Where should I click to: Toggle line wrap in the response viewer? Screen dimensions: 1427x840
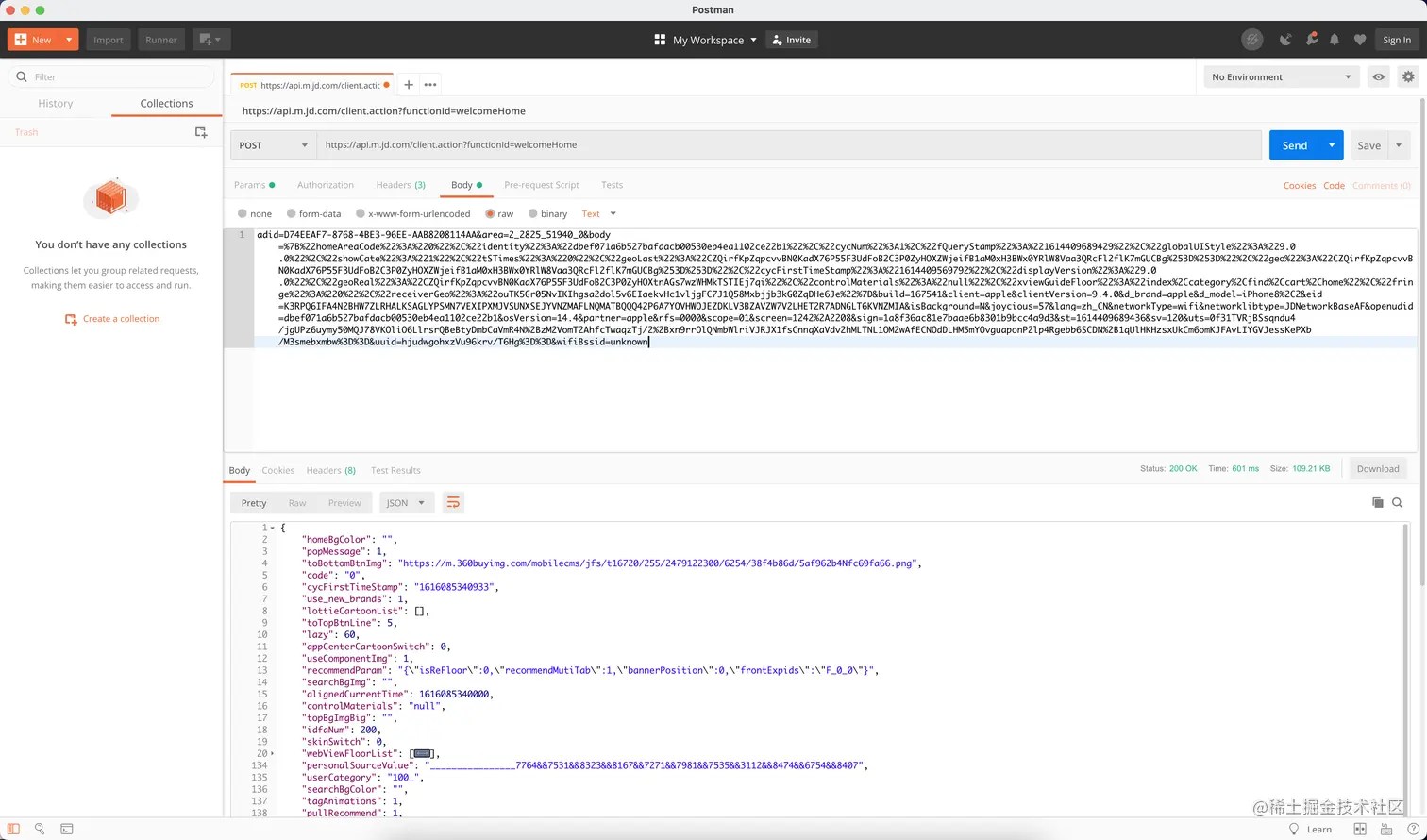(x=453, y=502)
